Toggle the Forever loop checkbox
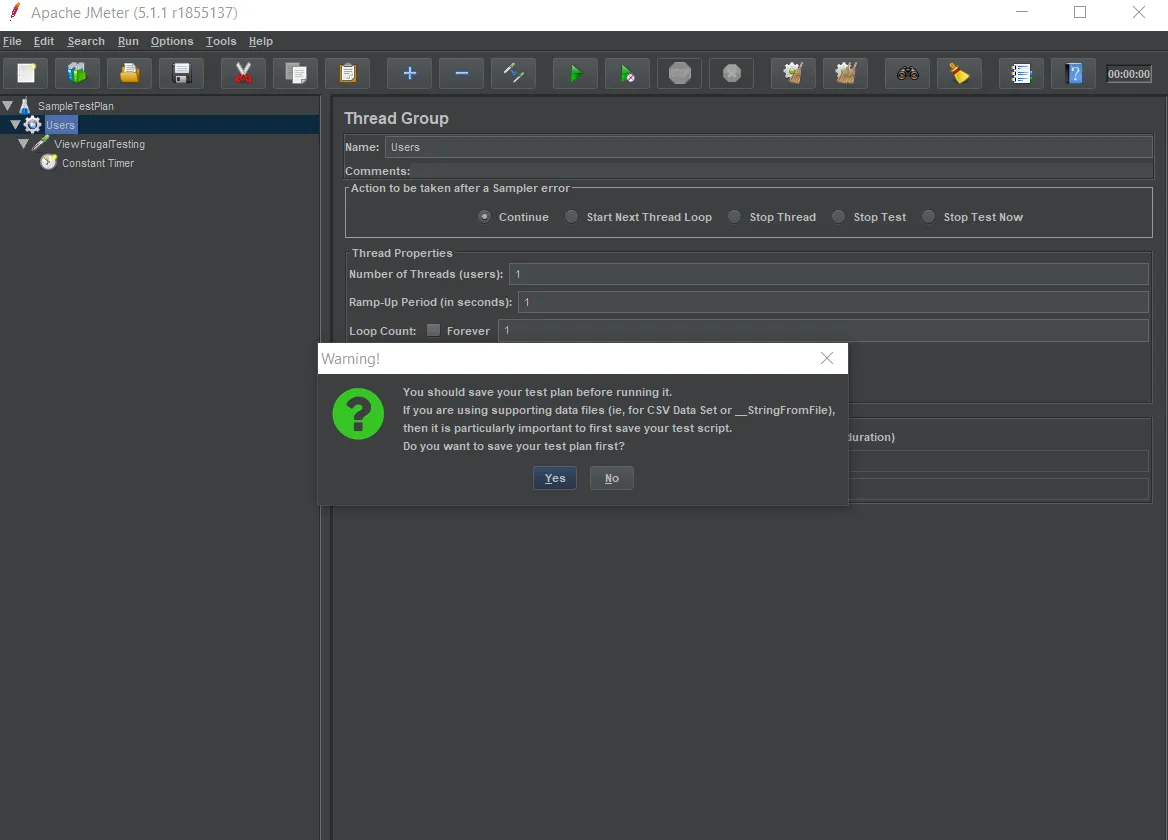Screen dimensions: 1168x840 (433, 330)
